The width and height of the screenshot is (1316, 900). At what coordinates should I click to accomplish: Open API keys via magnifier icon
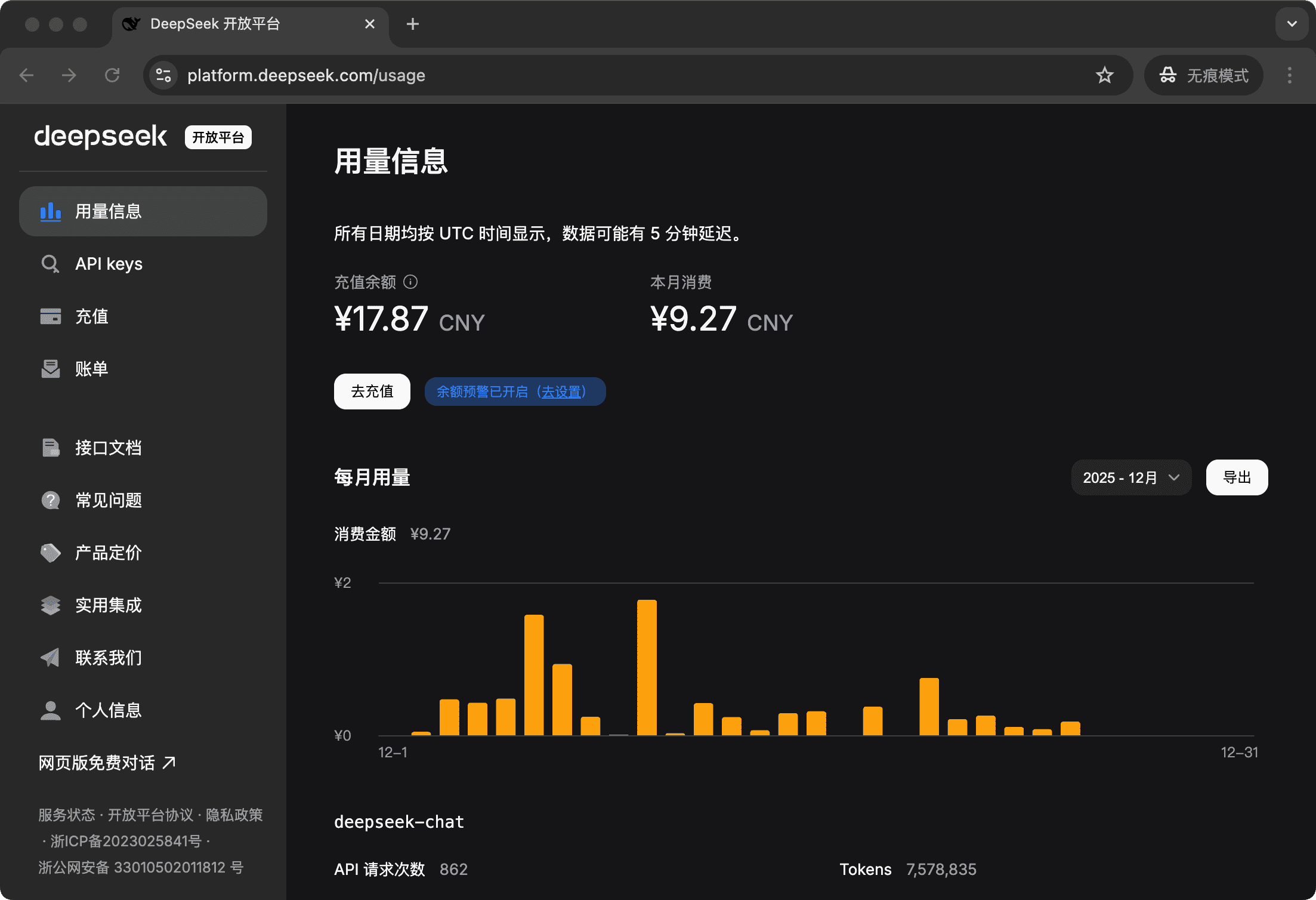tap(51, 264)
